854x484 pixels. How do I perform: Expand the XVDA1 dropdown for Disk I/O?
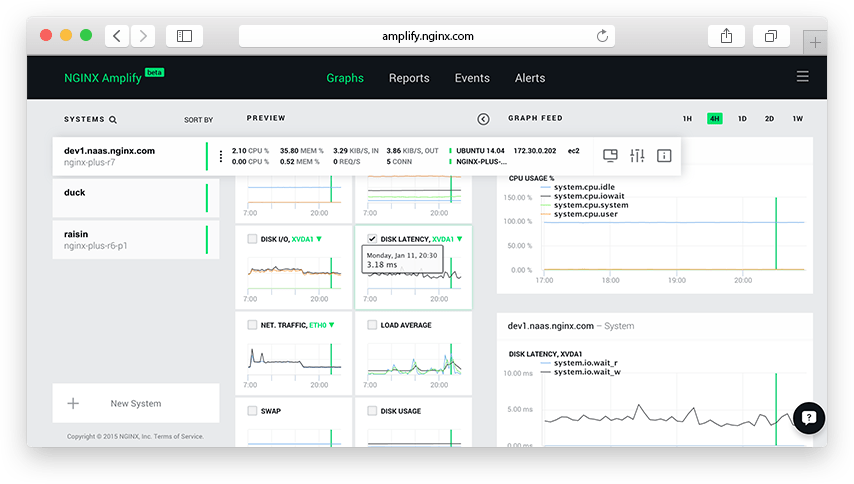307,239
